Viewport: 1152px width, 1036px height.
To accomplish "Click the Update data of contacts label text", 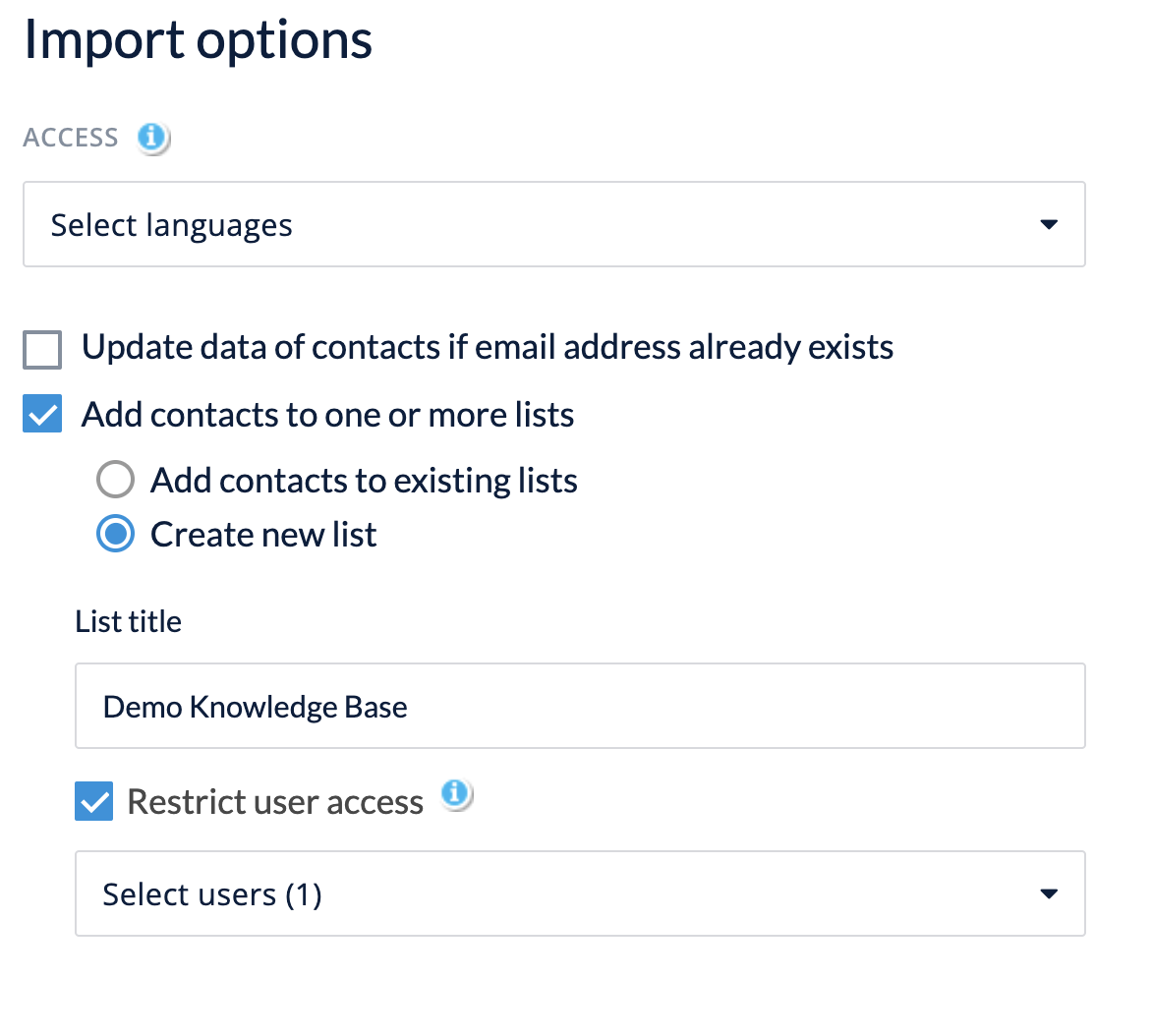I will (x=488, y=347).
